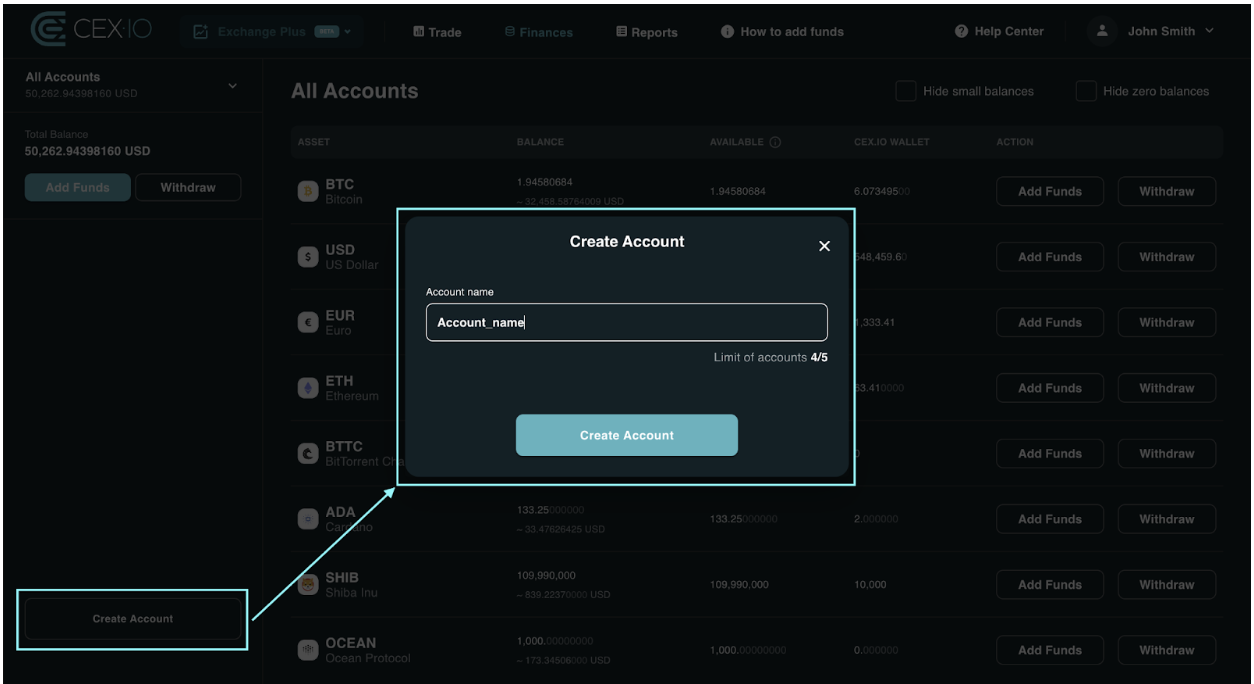Click Withdraw in the EUR row
The width and height of the screenshot is (1254, 684).
[1167, 322]
